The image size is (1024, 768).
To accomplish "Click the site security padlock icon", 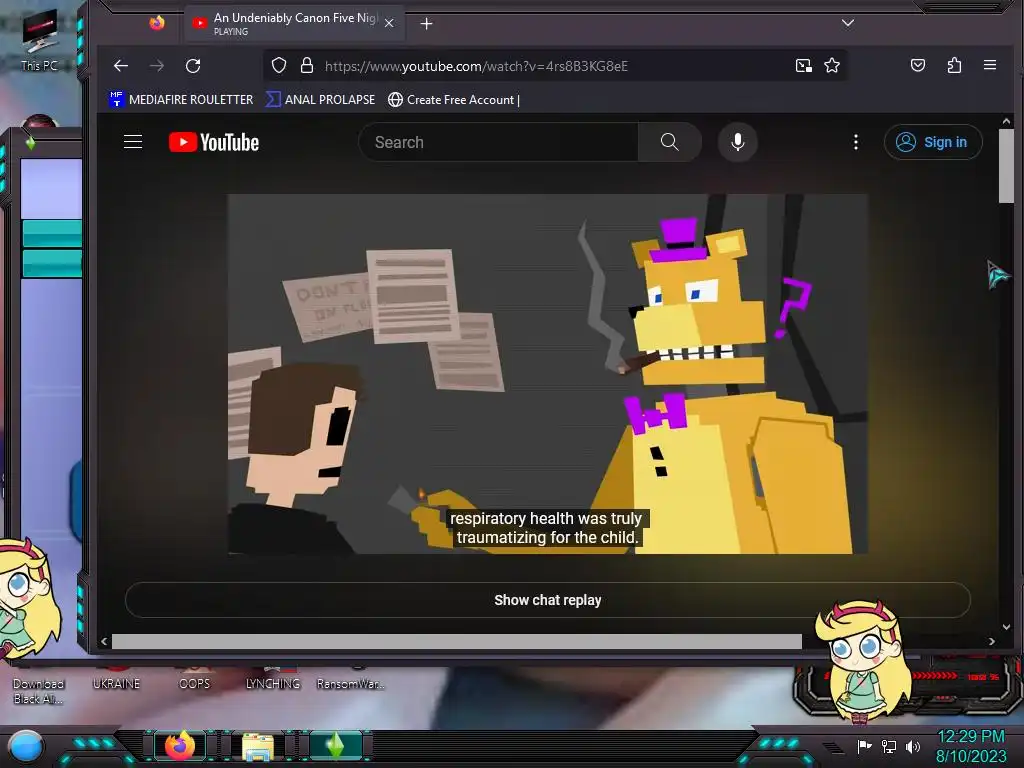I will click(306, 65).
